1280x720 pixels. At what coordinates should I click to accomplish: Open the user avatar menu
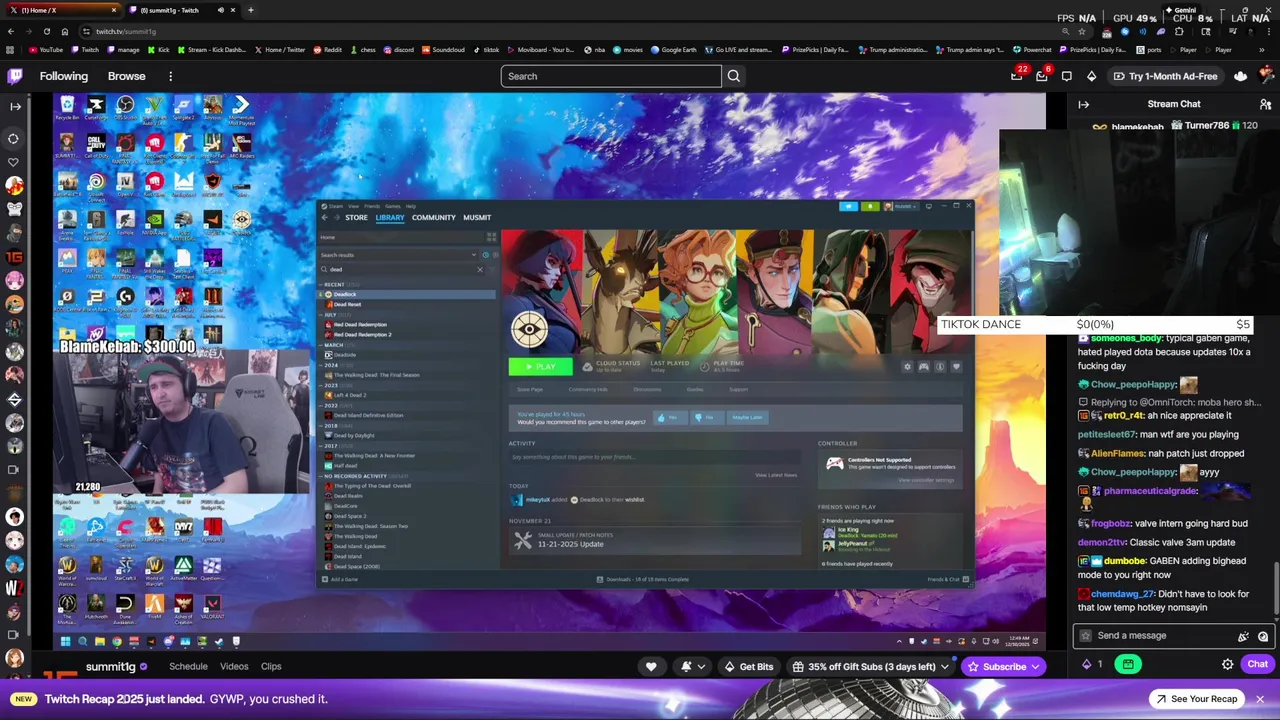(1267, 76)
